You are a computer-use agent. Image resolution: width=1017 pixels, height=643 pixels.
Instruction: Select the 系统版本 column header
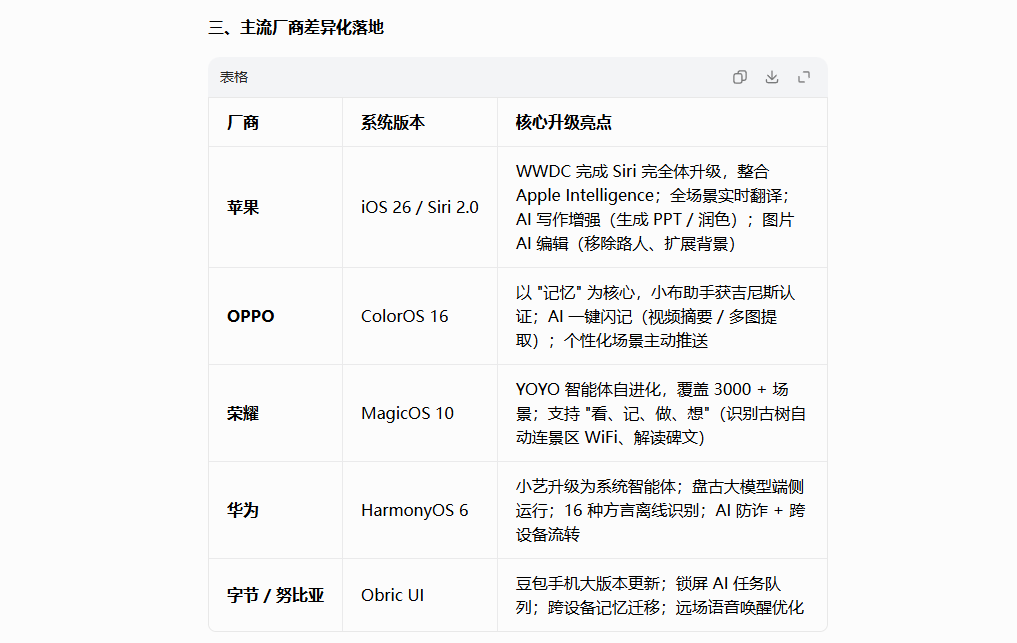pos(420,122)
